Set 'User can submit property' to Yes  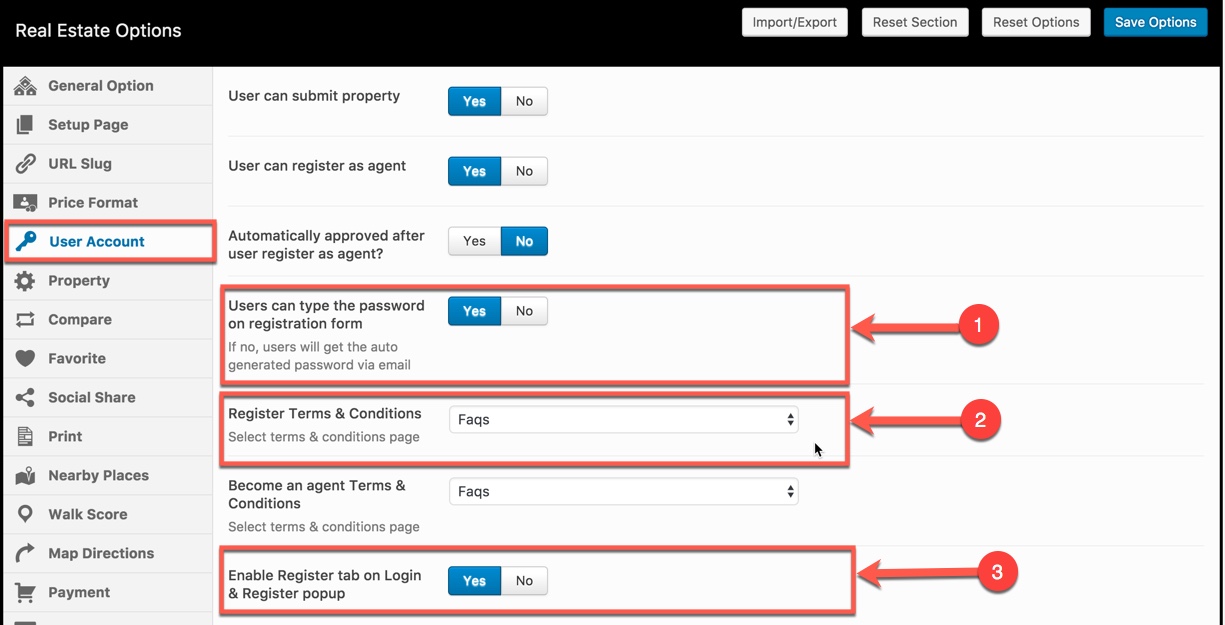tap(474, 101)
